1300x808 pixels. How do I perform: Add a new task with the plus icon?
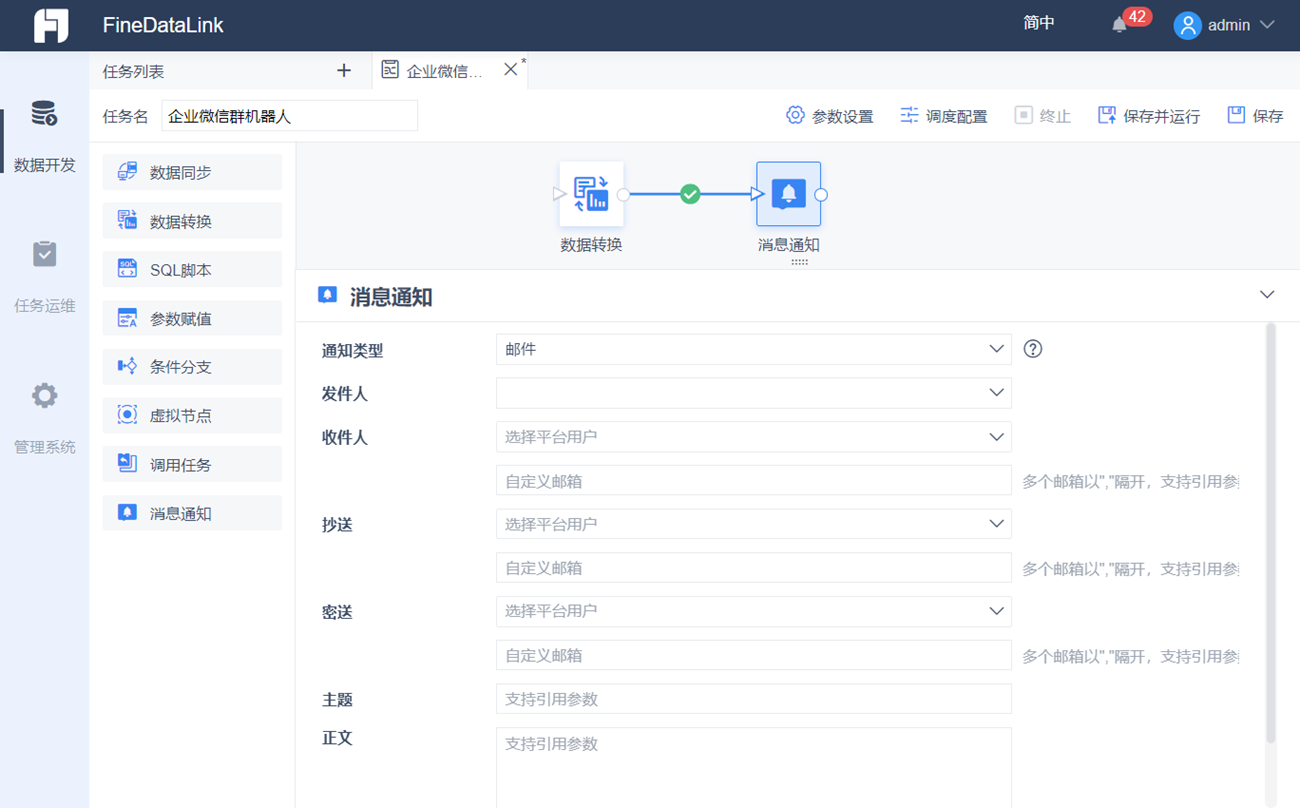pos(344,70)
